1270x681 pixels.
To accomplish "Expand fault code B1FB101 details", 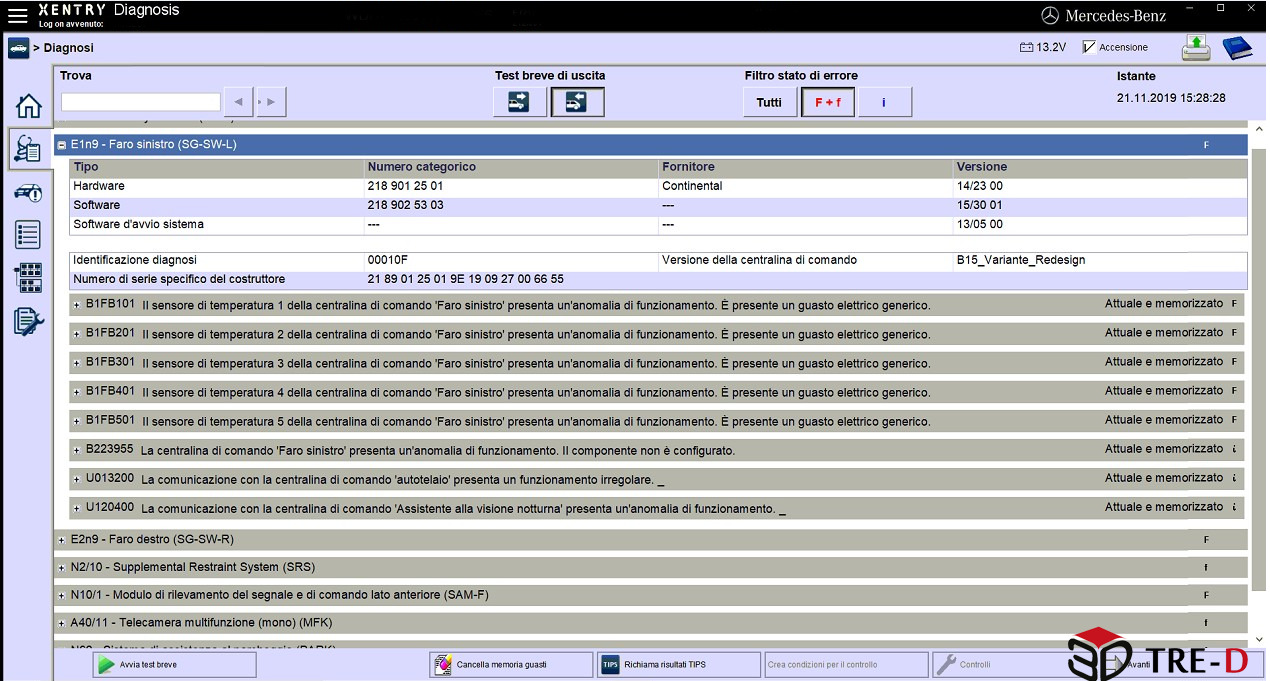I will point(76,304).
